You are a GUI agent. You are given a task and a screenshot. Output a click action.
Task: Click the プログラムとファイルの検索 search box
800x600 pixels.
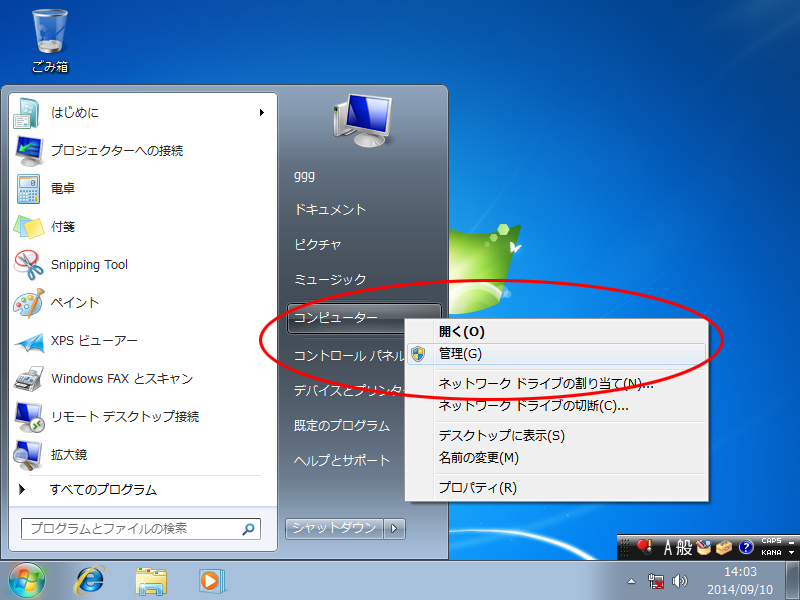[130, 528]
